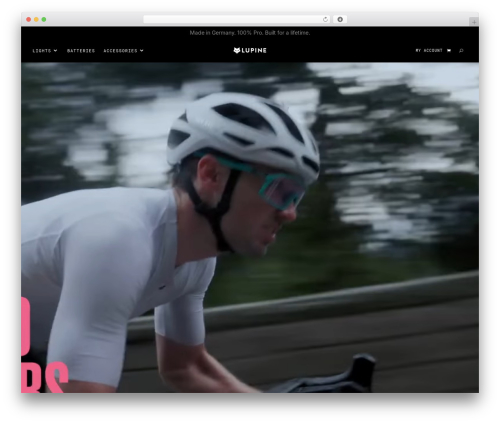Close the browser window
Viewport: 500px width, 423px height.
(x=29, y=19)
